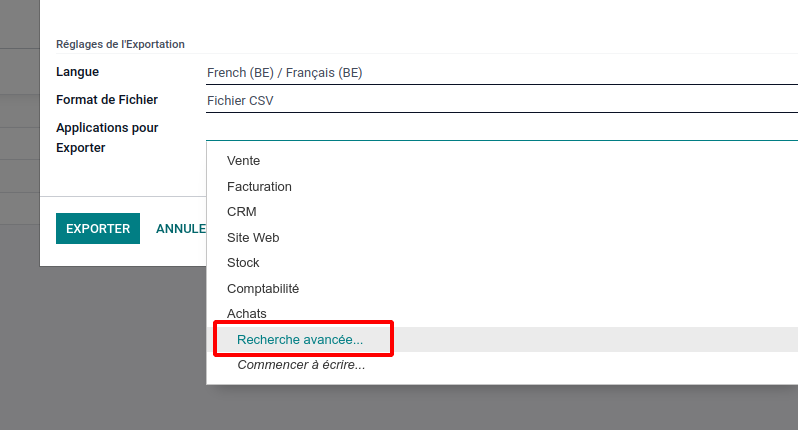
Task: Open Recherche avancée... search option
Action: [x=300, y=339]
